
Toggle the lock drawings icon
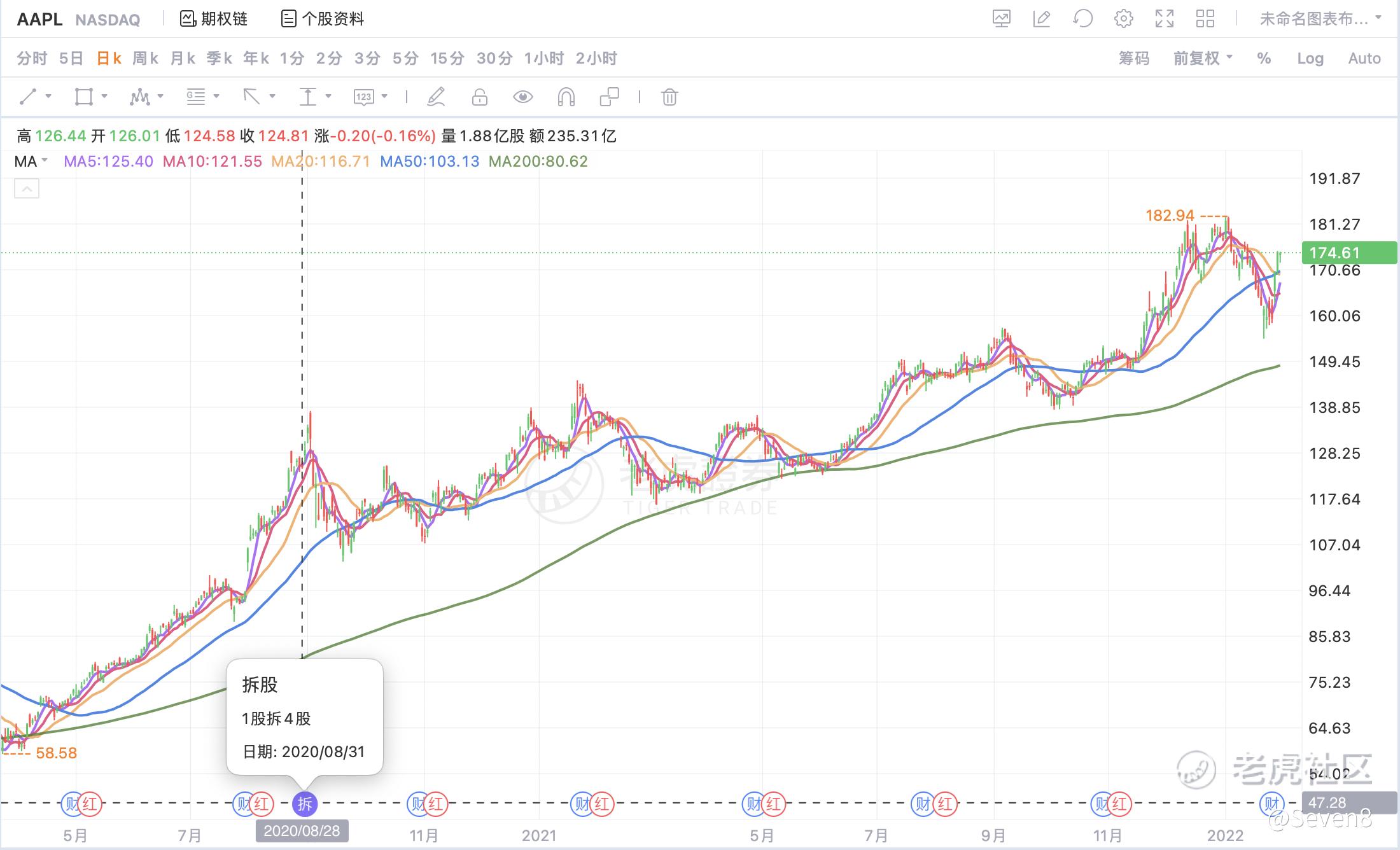pyautogui.click(x=480, y=97)
